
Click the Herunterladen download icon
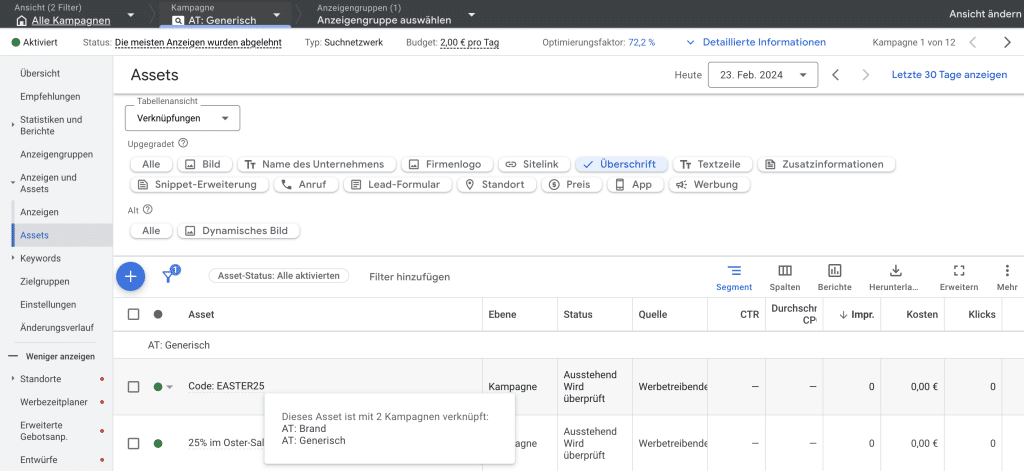click(x=896, y=270)
